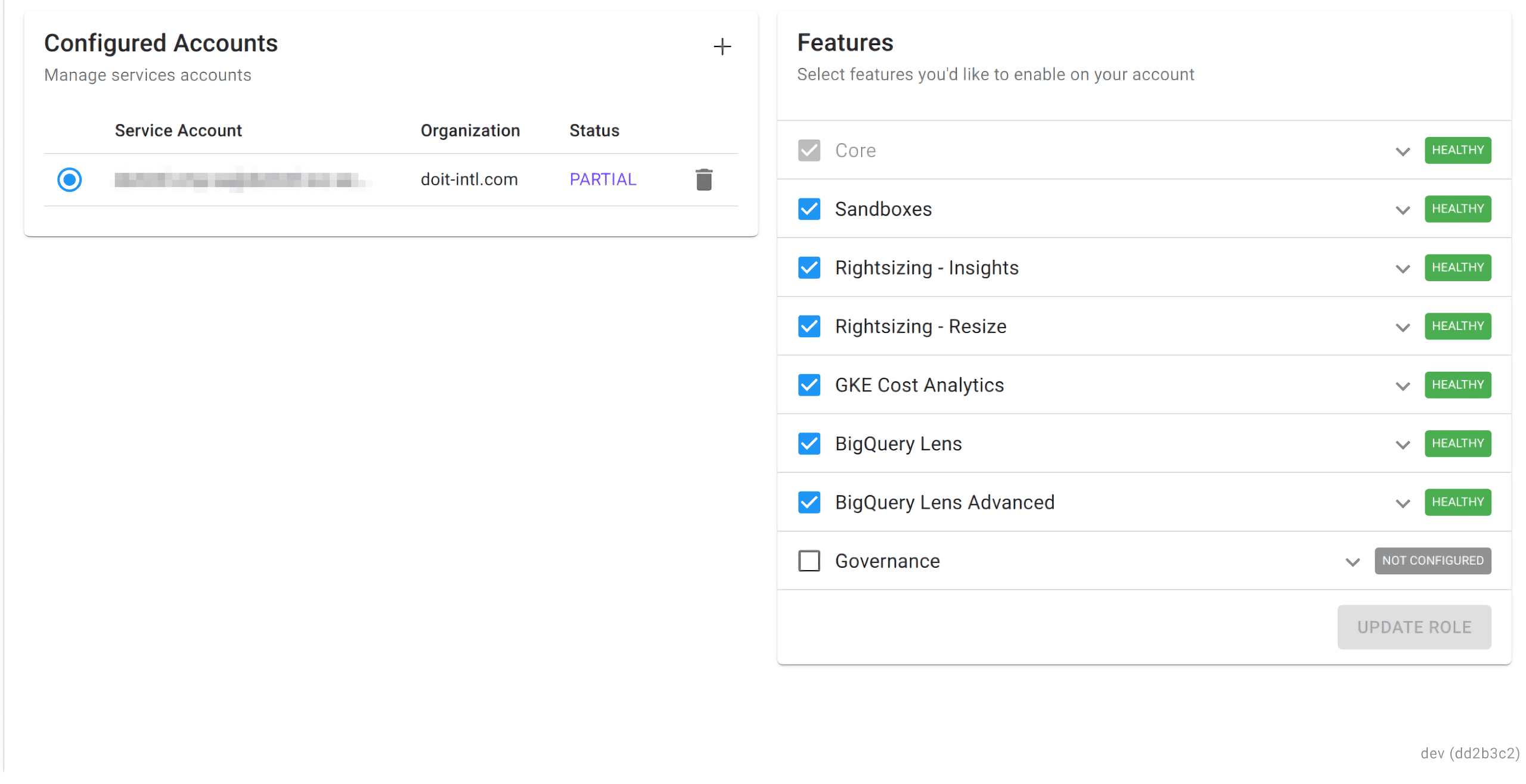Uncheck the Sandboxes feature checkbox
The height and width of the screenshot is (784, 1526).
click(x=808, y=209)
